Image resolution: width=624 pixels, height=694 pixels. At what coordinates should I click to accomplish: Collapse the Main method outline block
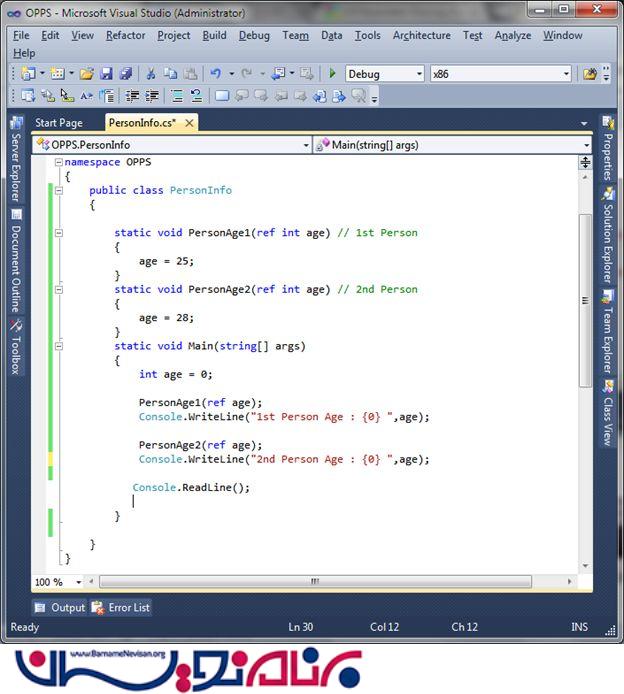(x=58, y=346)
